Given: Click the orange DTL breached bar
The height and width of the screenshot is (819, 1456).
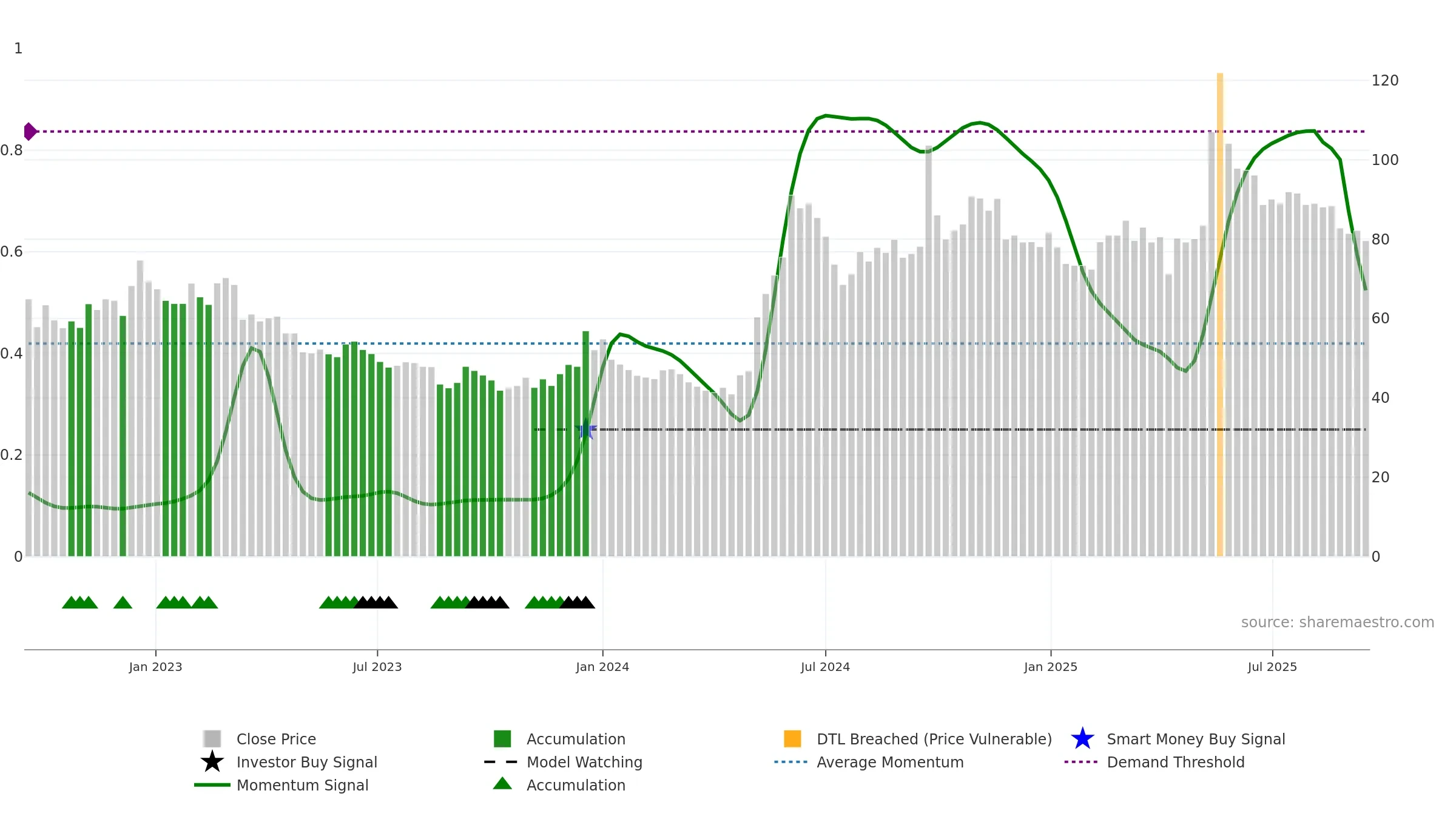Looking at the screenshot, I should [x=1220, y=314].
